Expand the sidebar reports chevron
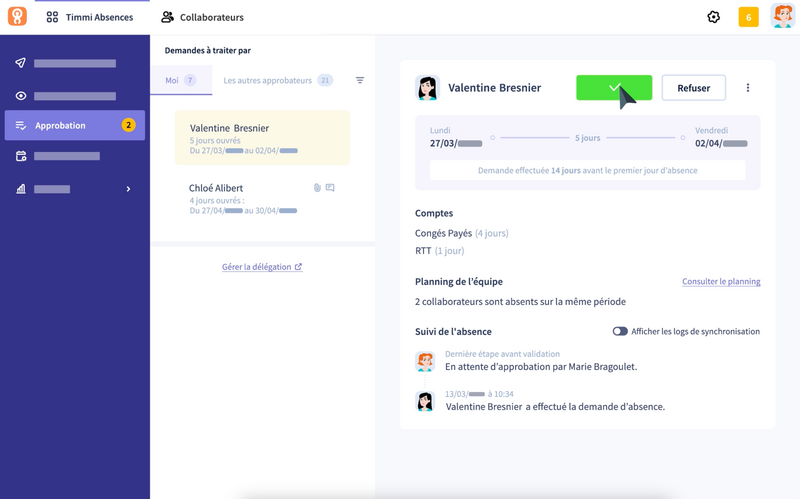 pyautogui.click(x=128, y=189)
